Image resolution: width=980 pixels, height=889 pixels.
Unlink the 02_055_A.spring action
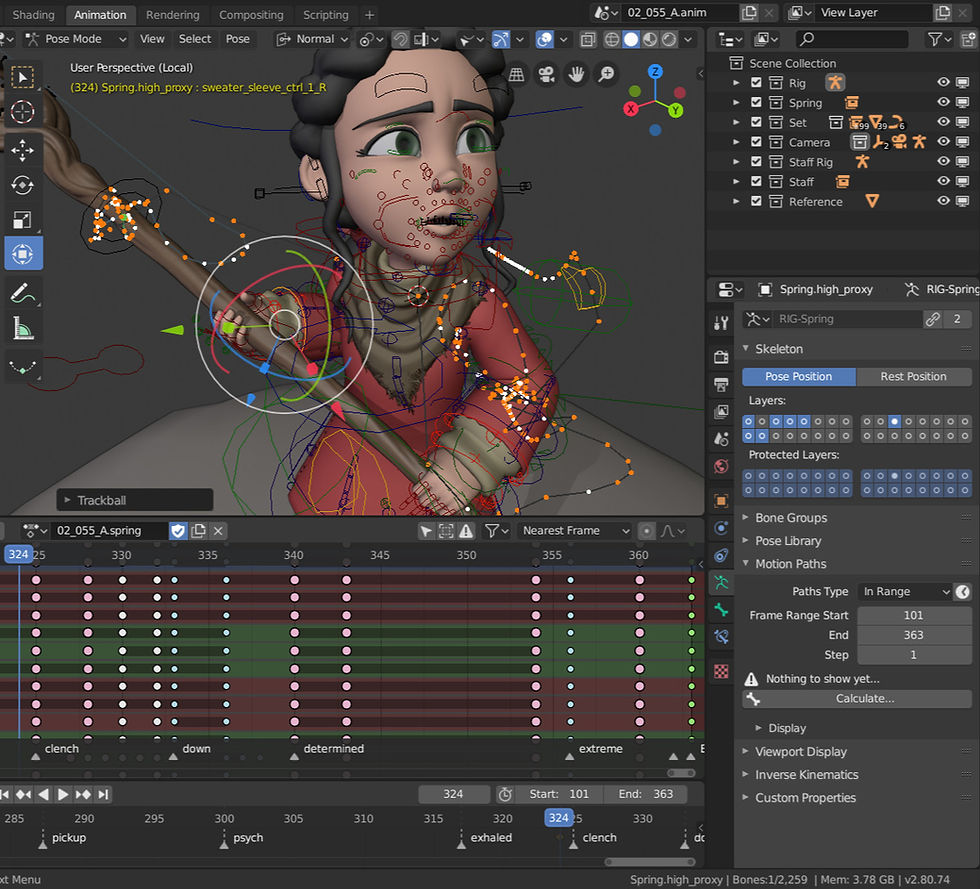[x=218, y=531]
